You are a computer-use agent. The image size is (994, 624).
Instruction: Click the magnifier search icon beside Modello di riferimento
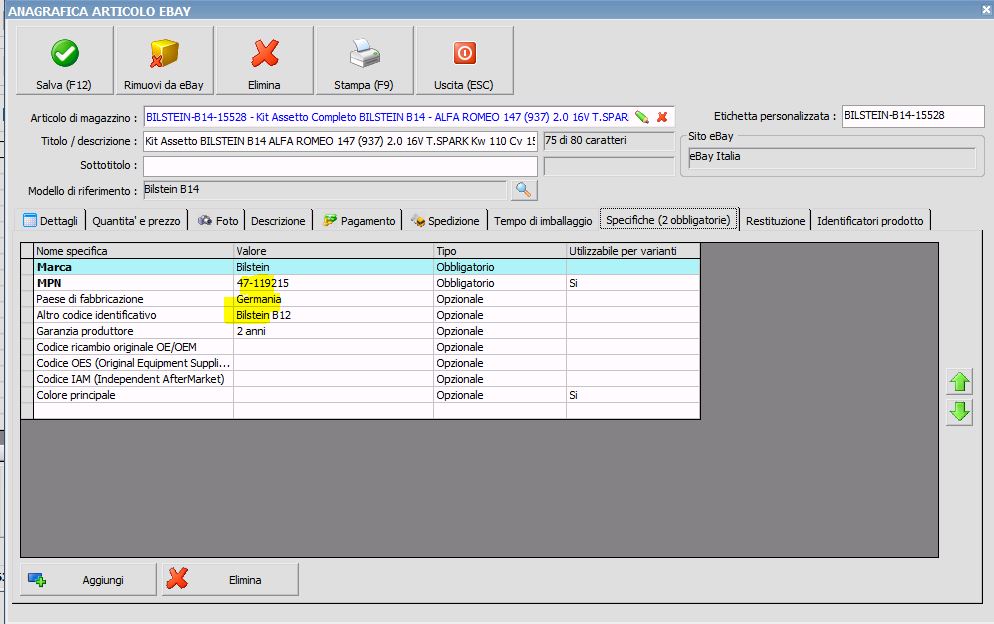point(524,190)
